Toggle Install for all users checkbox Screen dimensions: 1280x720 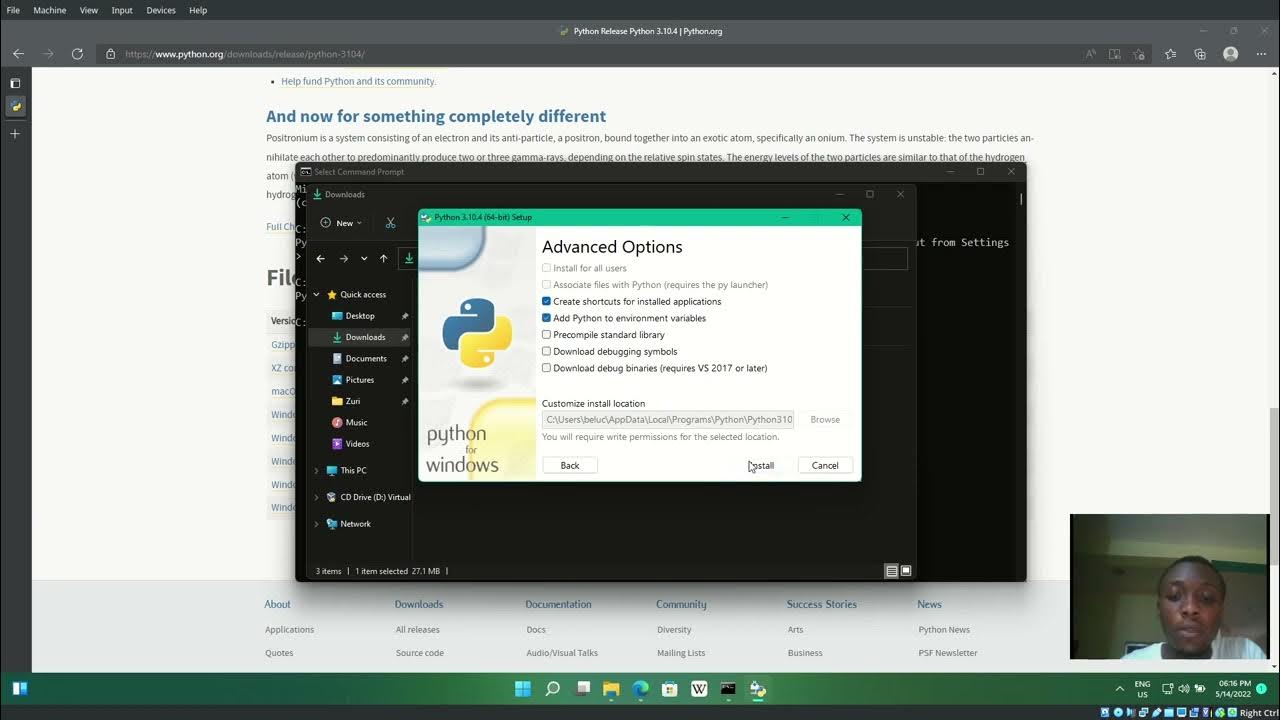point(546,268)
